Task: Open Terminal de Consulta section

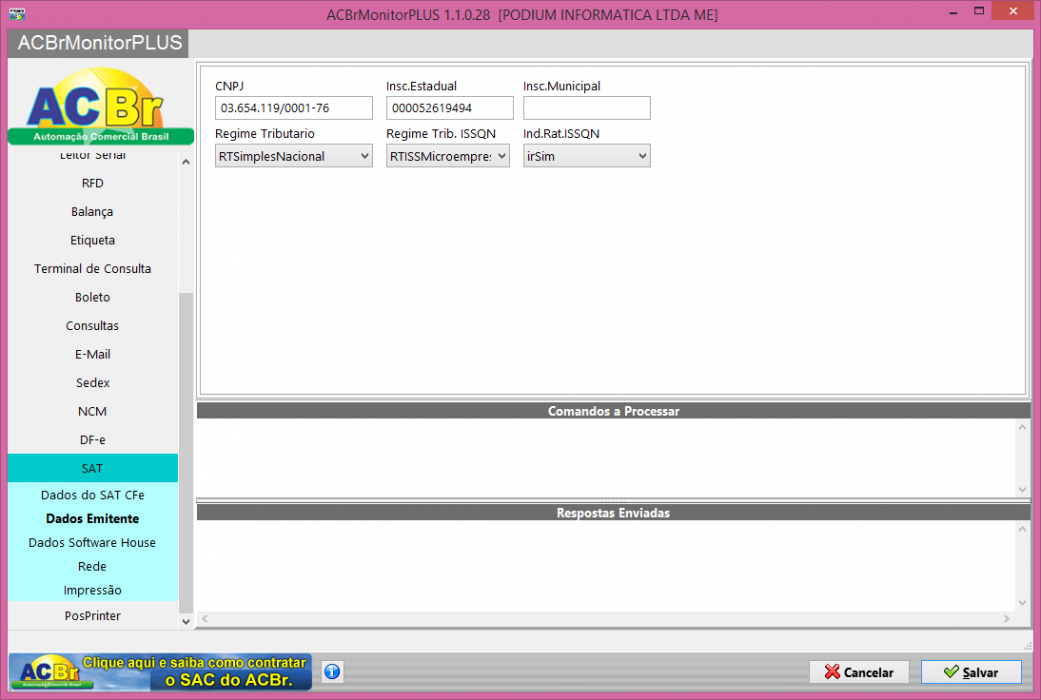Action: point(93,269)
